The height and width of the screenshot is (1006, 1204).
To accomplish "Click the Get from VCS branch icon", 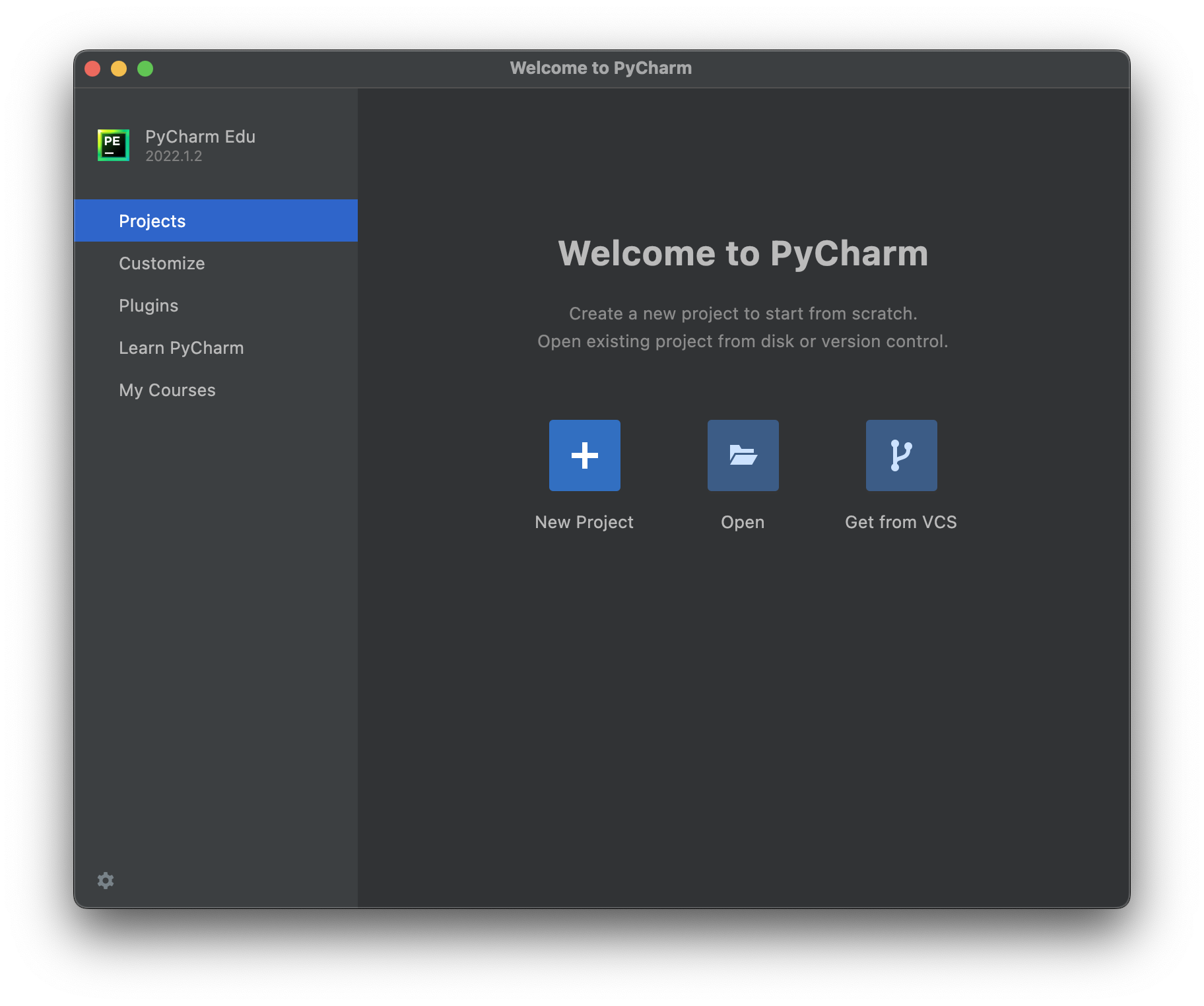I will tap(901, 455).
